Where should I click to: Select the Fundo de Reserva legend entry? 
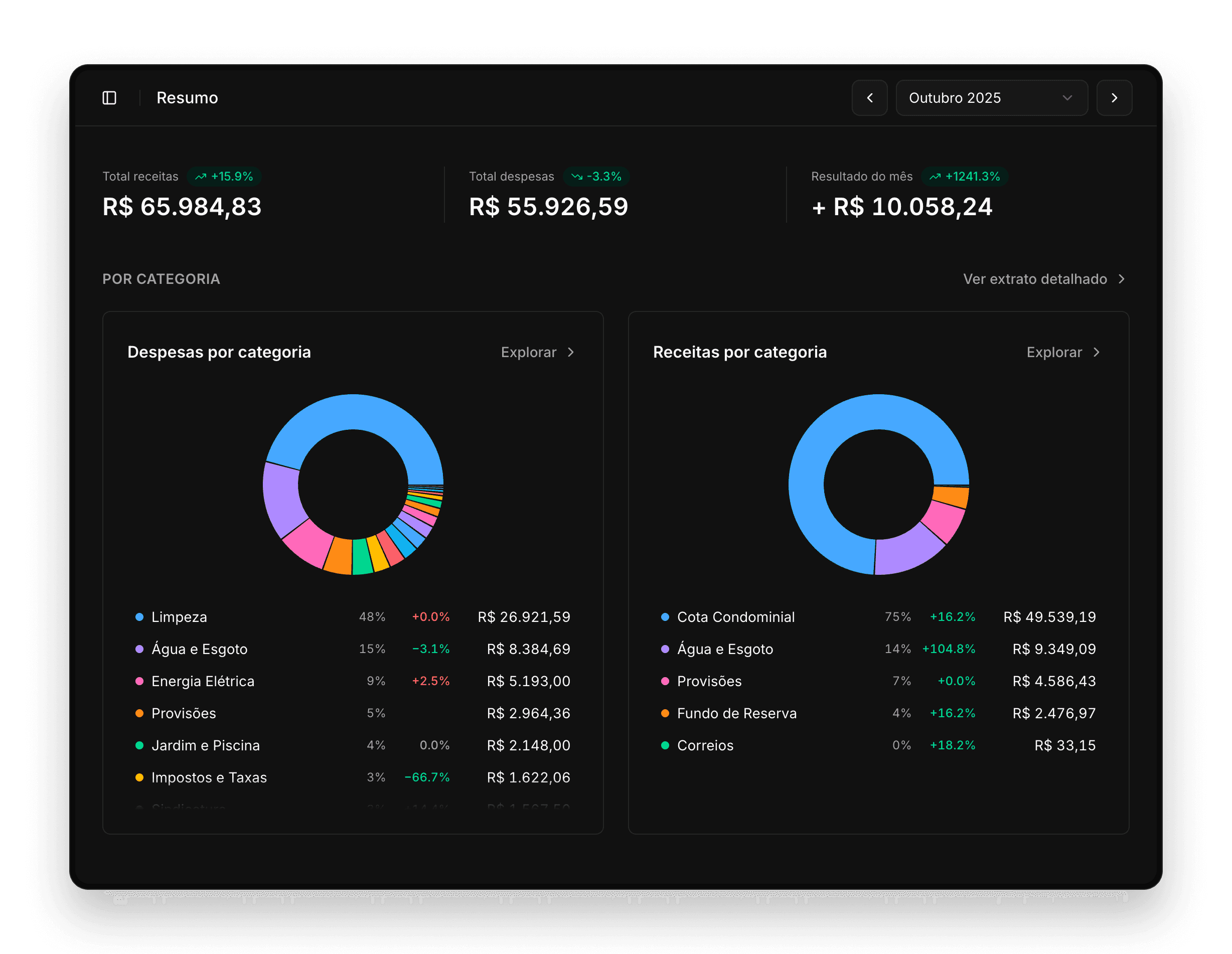coord(737,713)
